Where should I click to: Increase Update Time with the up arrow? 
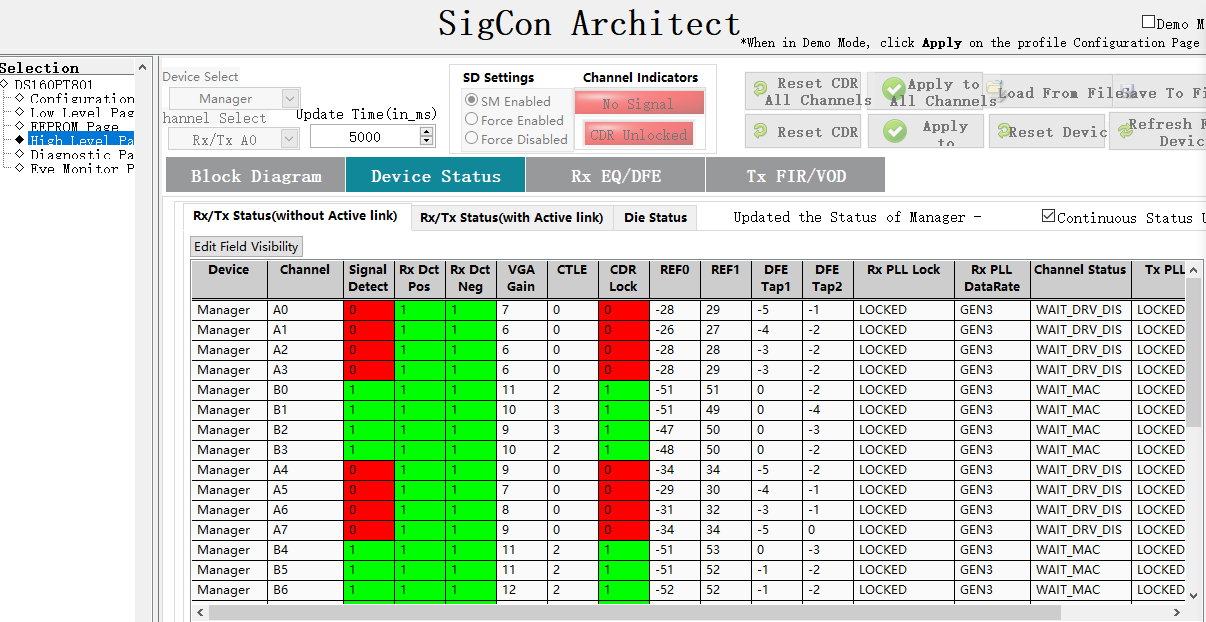pos(427,132)
